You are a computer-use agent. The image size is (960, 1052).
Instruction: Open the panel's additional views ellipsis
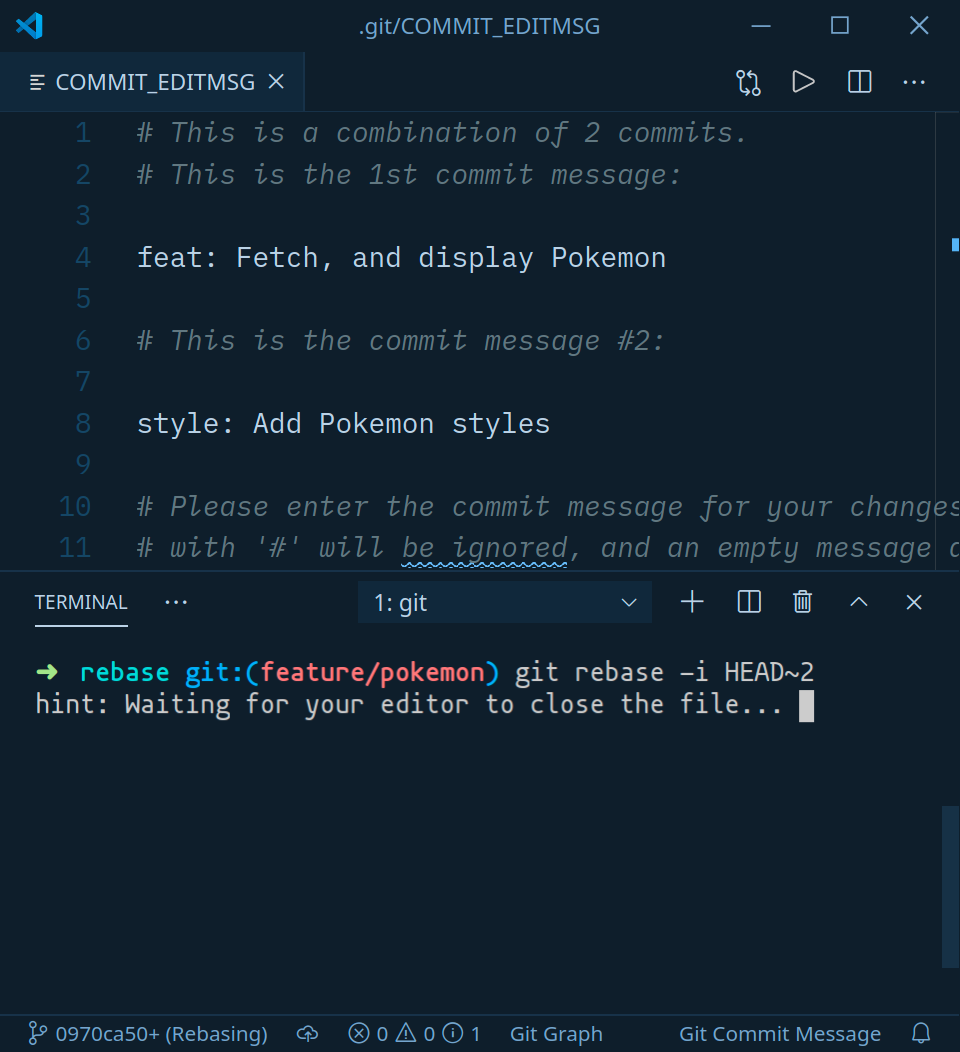[x=176, y=602]
